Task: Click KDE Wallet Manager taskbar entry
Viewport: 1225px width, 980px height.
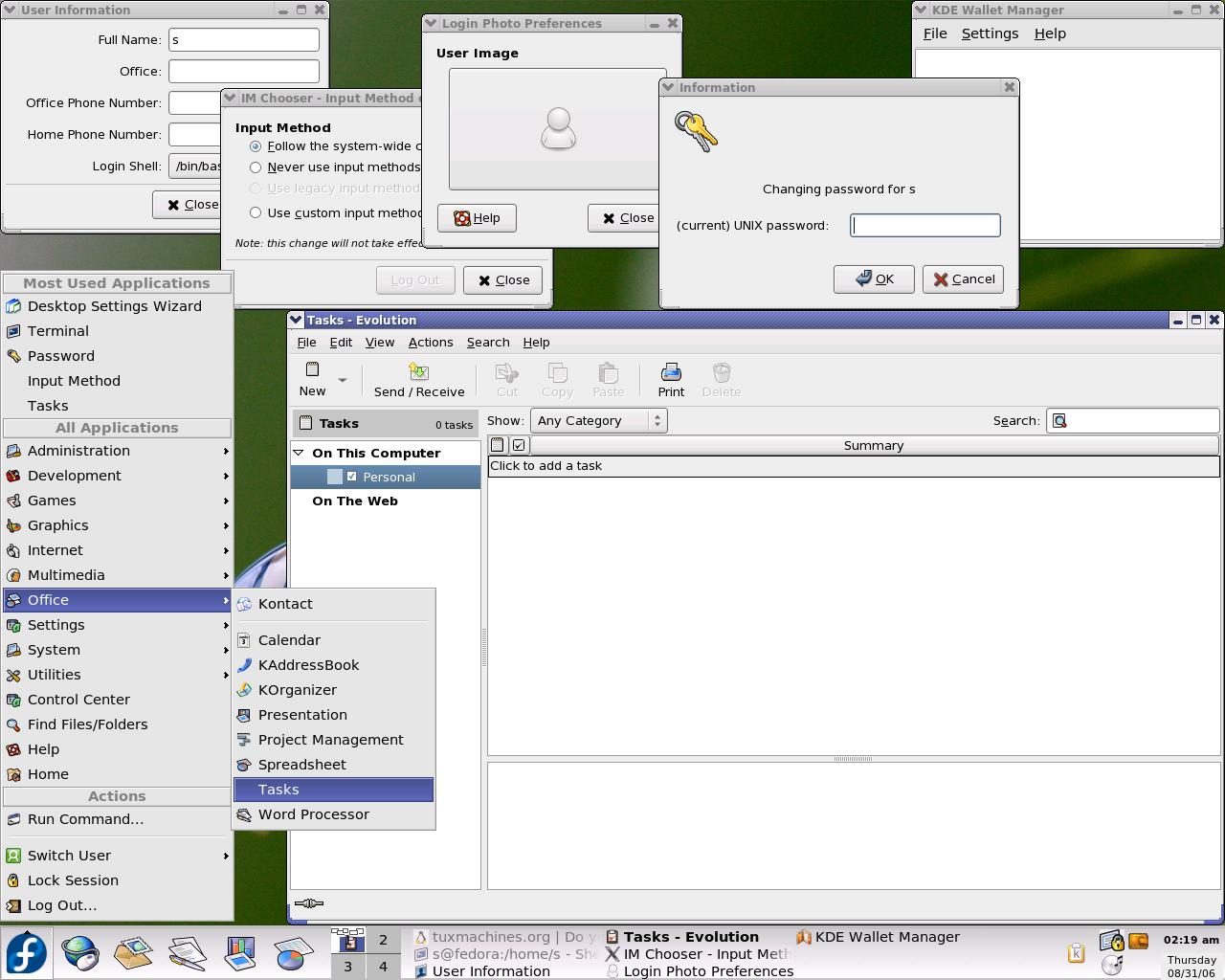Action: (x=878, y=937)
